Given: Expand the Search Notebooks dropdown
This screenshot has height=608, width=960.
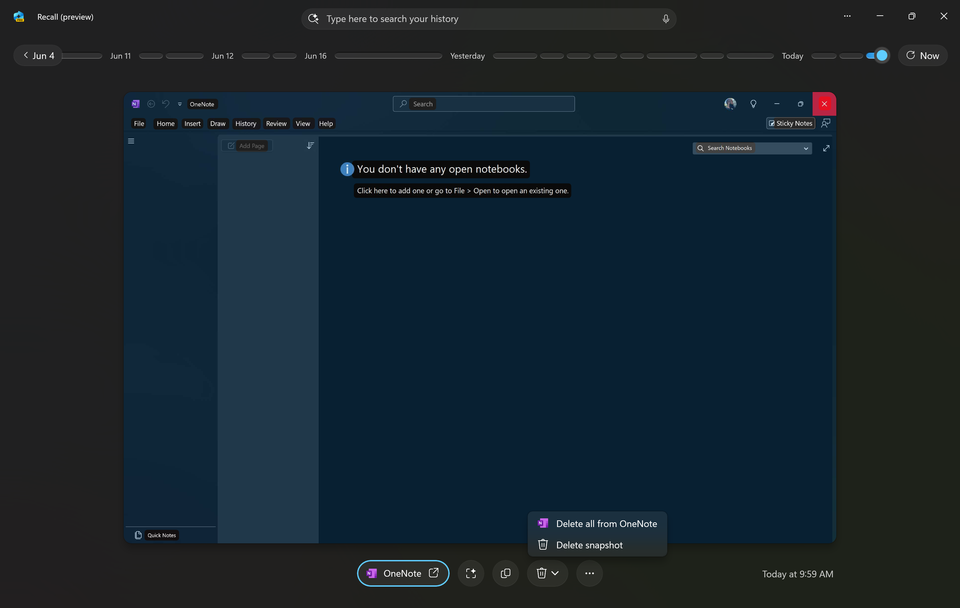Looking at the screenshot, I should [806, 147].
